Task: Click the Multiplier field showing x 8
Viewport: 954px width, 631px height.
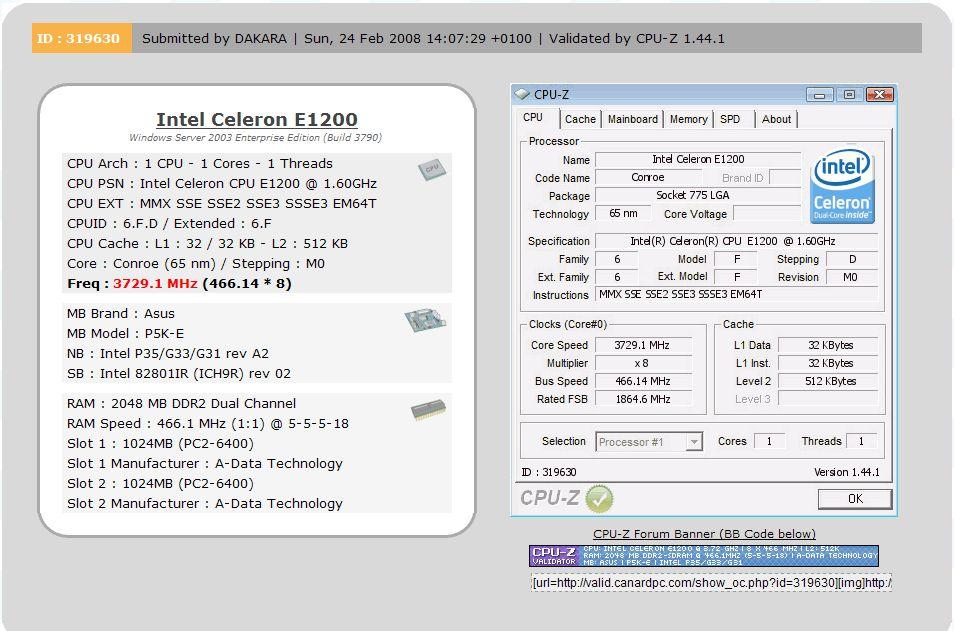Action: pyautogui.click(x=642, y=363)
